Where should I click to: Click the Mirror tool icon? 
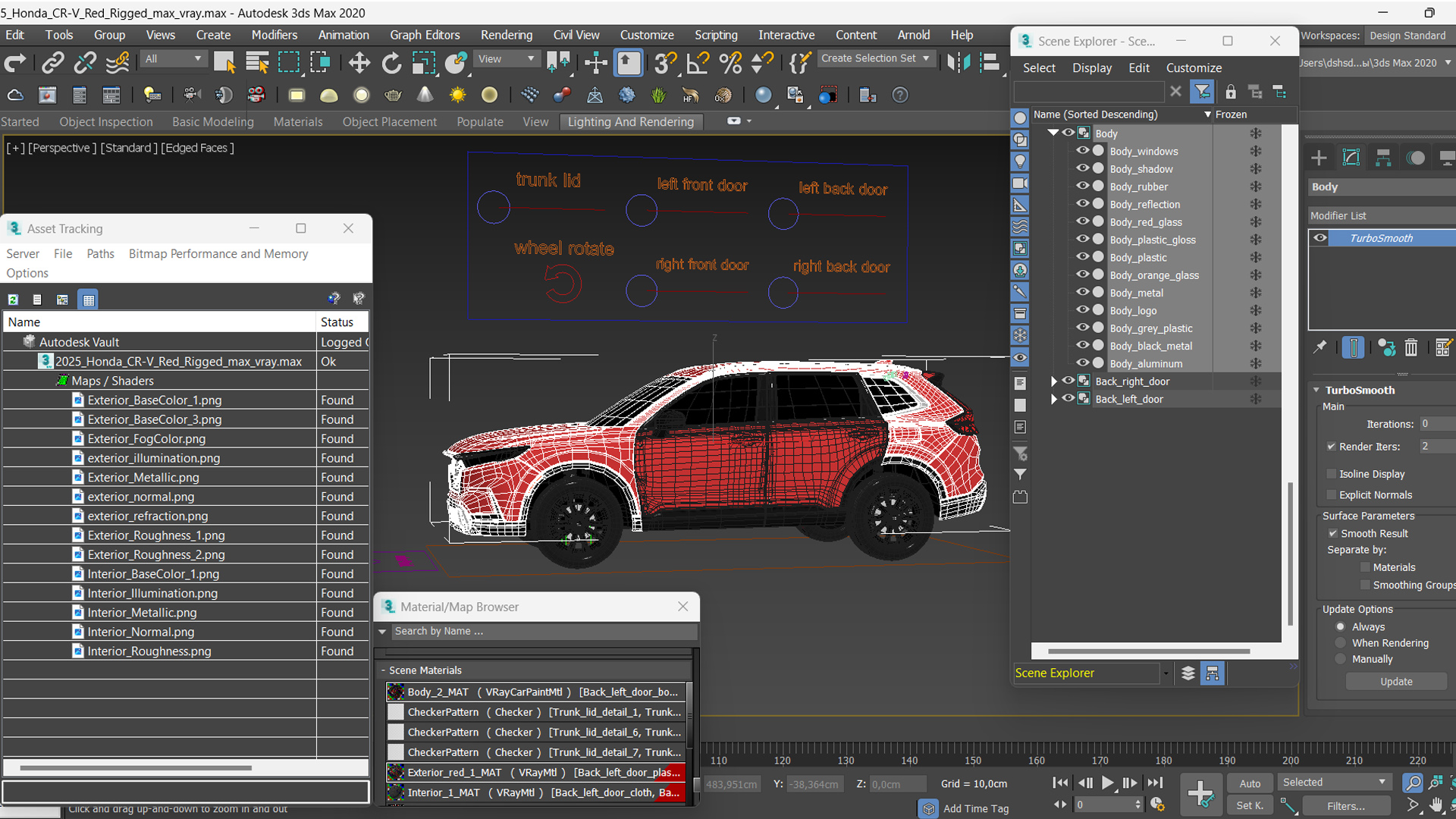tap(958, 63)
